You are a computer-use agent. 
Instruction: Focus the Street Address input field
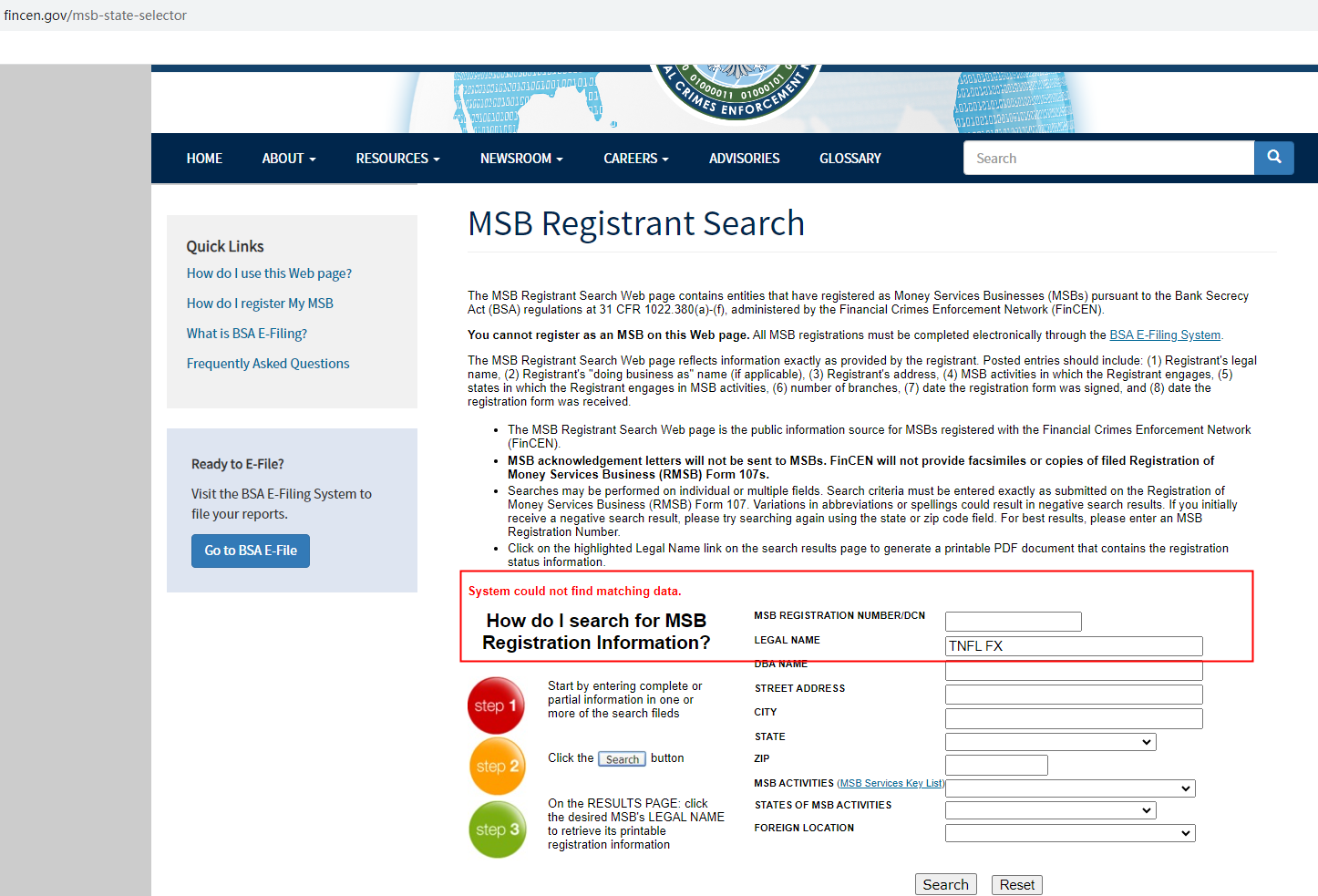pos(1074,695)
